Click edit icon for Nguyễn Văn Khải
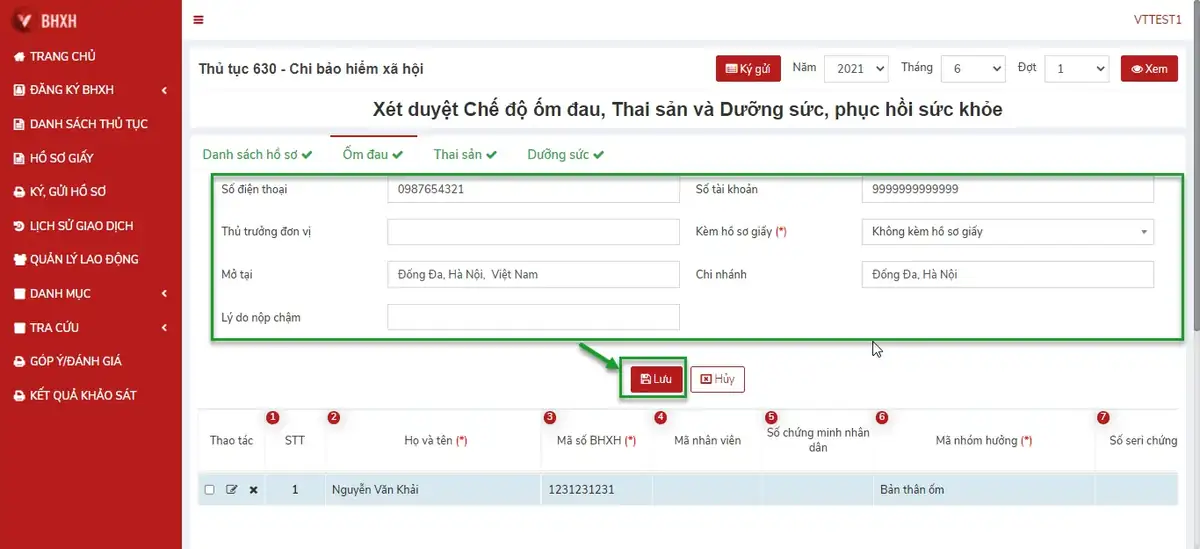Viewport: 1200px width, 549px height. click(x=232, y=490)
